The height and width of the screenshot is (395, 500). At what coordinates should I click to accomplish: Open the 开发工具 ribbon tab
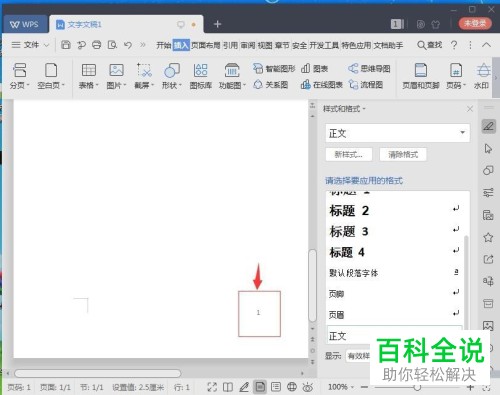(x=324, y=45)
